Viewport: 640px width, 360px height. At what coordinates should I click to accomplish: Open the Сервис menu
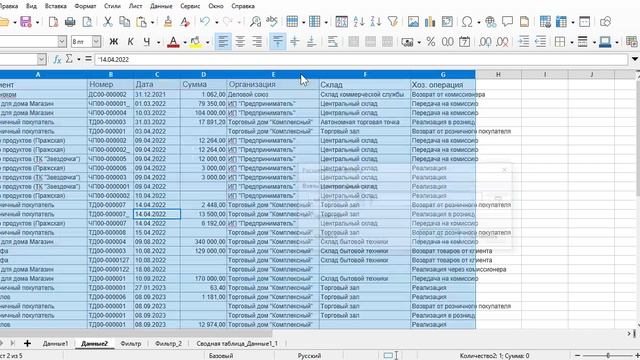tap(190, 6)
